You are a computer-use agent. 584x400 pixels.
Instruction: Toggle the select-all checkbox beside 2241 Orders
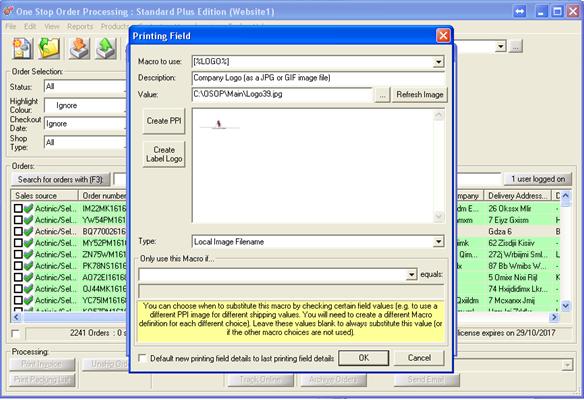[16, 333]
